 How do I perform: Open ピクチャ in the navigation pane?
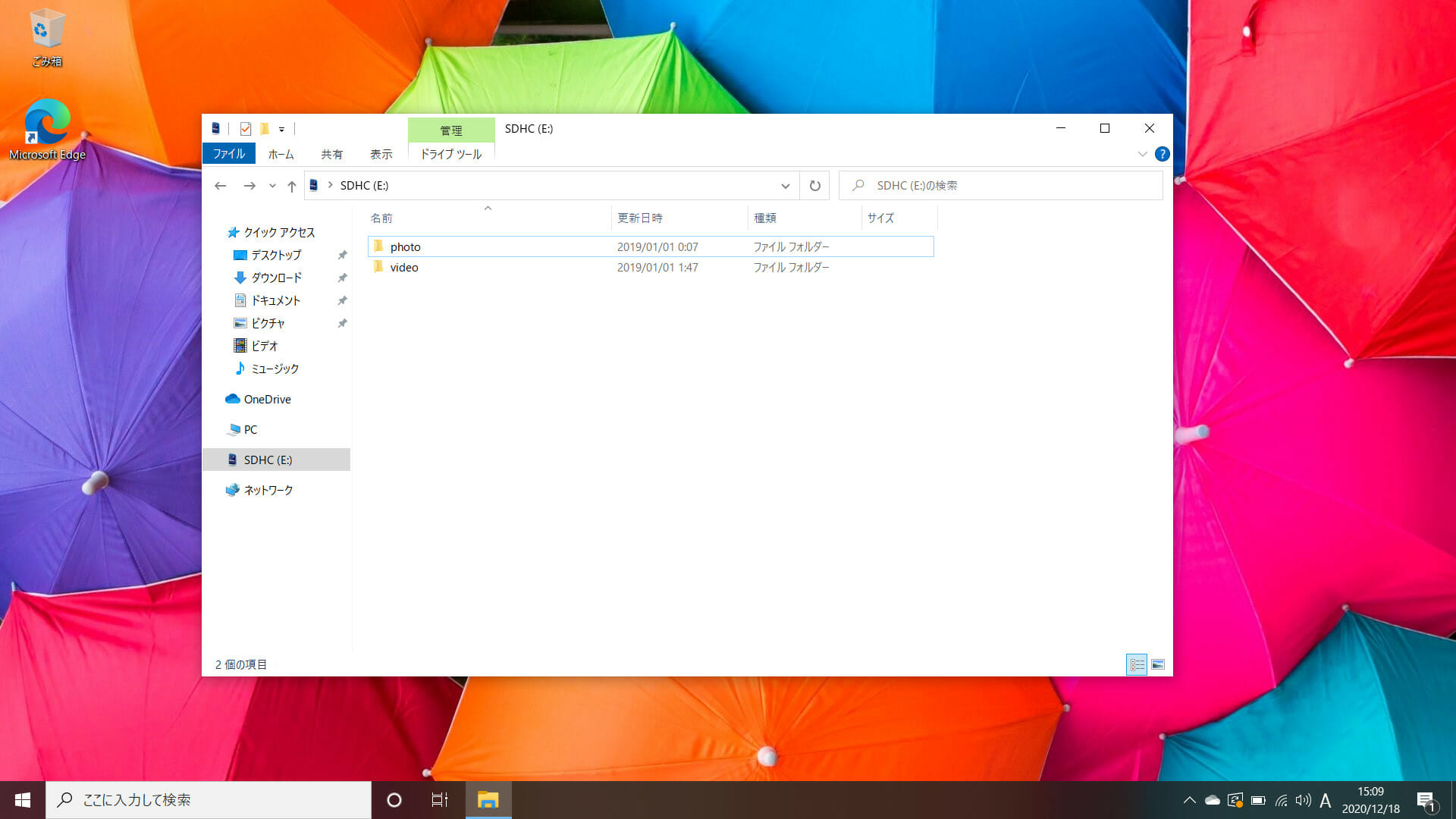268,324
